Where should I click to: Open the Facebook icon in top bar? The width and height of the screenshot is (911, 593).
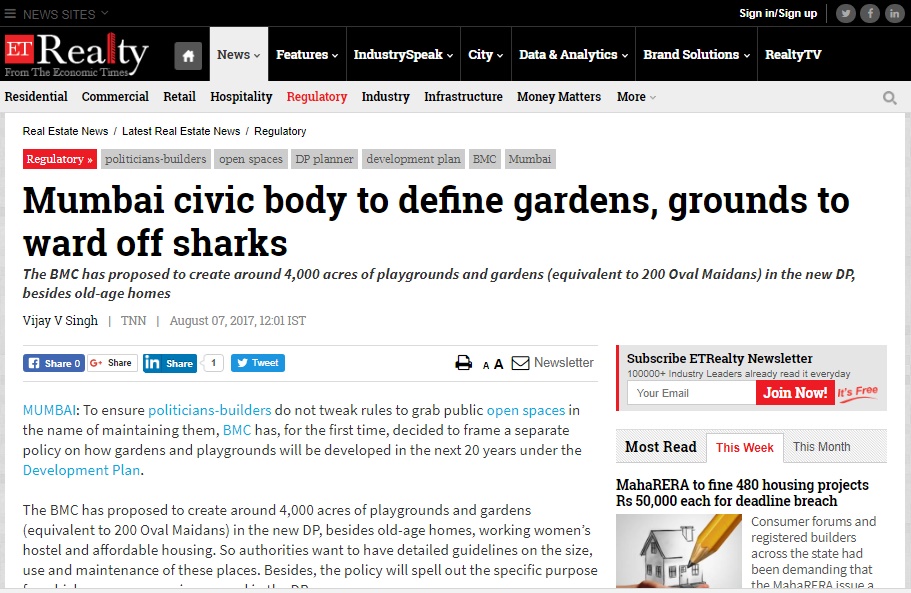click(870, 13)
